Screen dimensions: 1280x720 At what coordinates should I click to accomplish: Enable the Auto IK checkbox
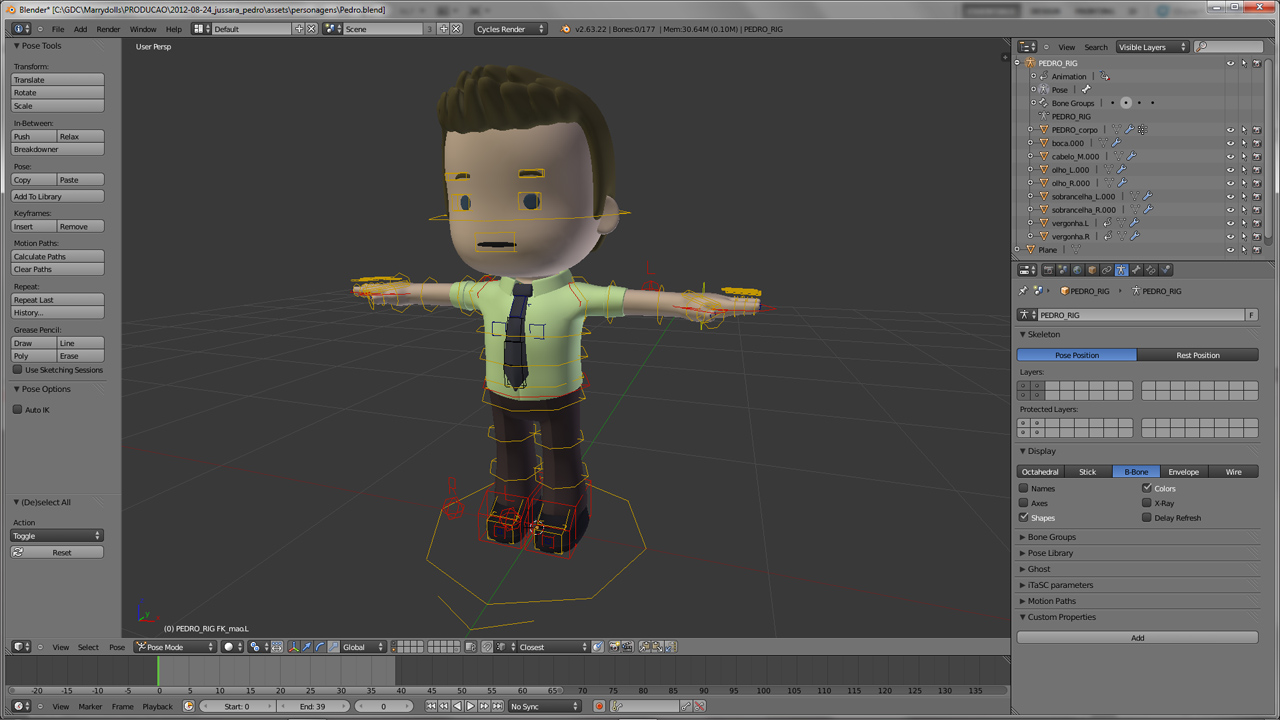point(18,410)
